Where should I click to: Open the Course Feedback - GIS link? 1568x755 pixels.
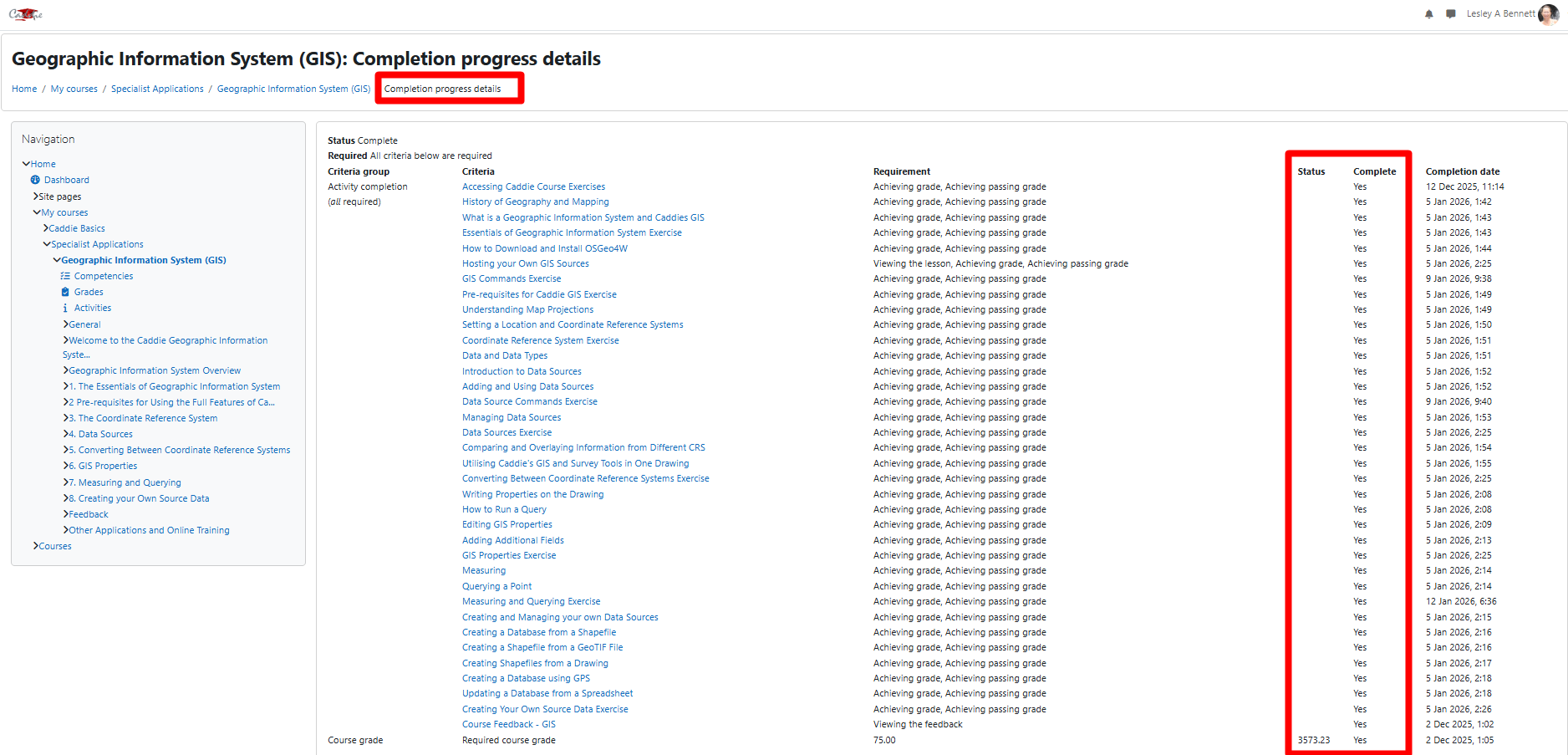[508, 724]
